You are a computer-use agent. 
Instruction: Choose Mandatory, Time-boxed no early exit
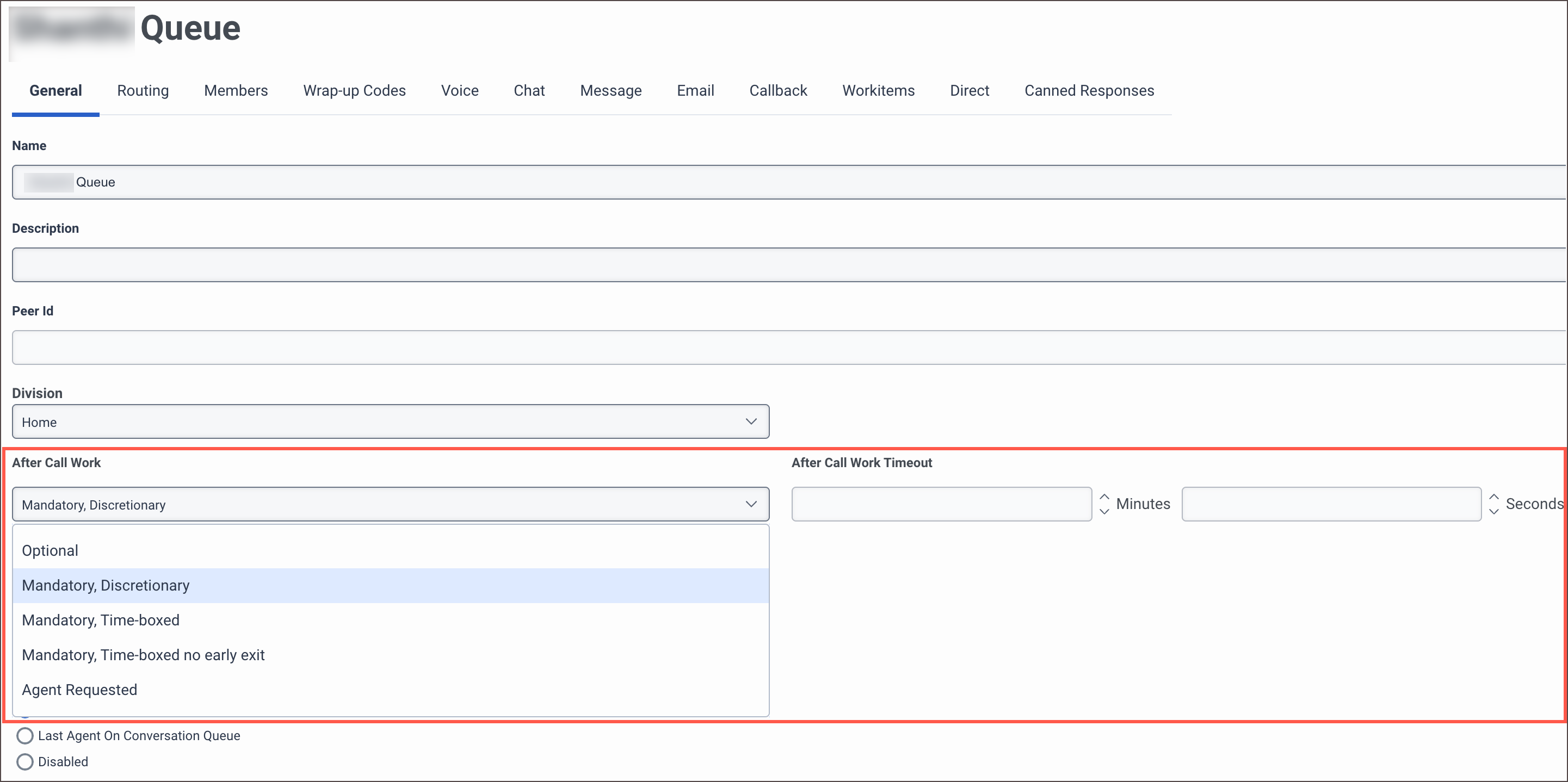tap(143, 655)
